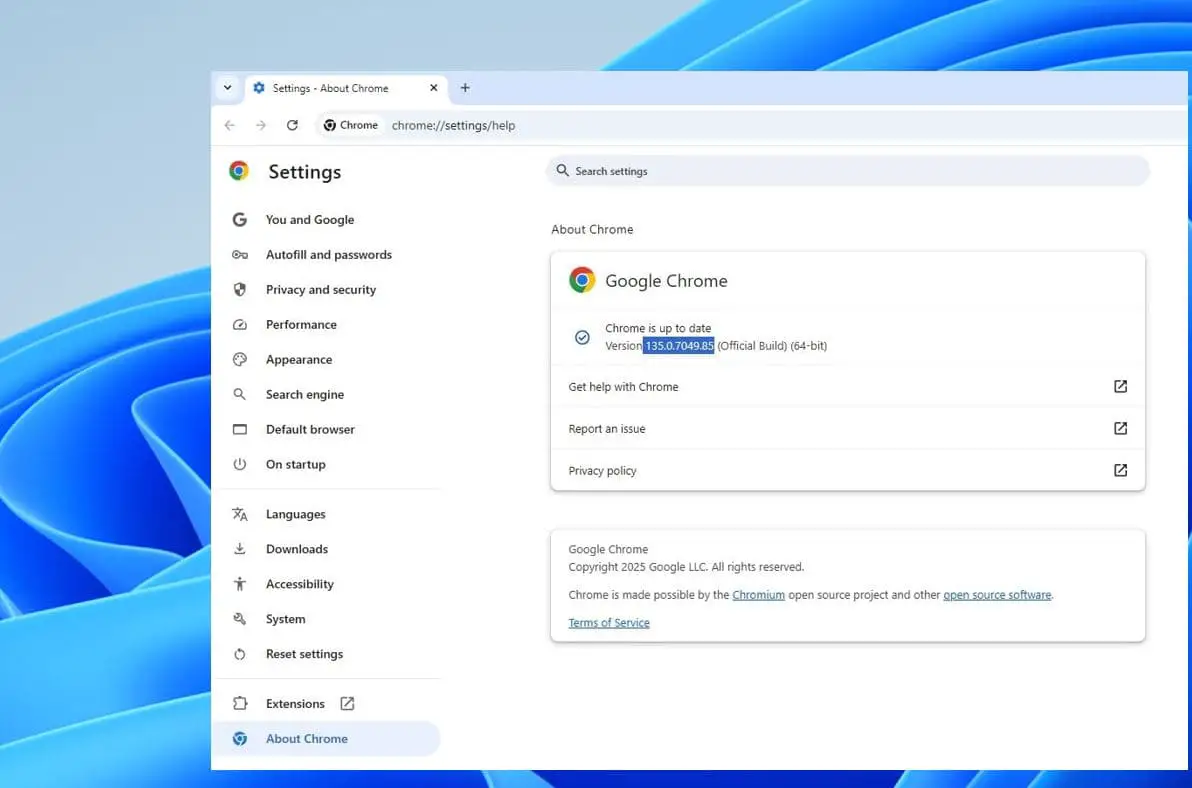Open You and Google settings

click(310, 220)
